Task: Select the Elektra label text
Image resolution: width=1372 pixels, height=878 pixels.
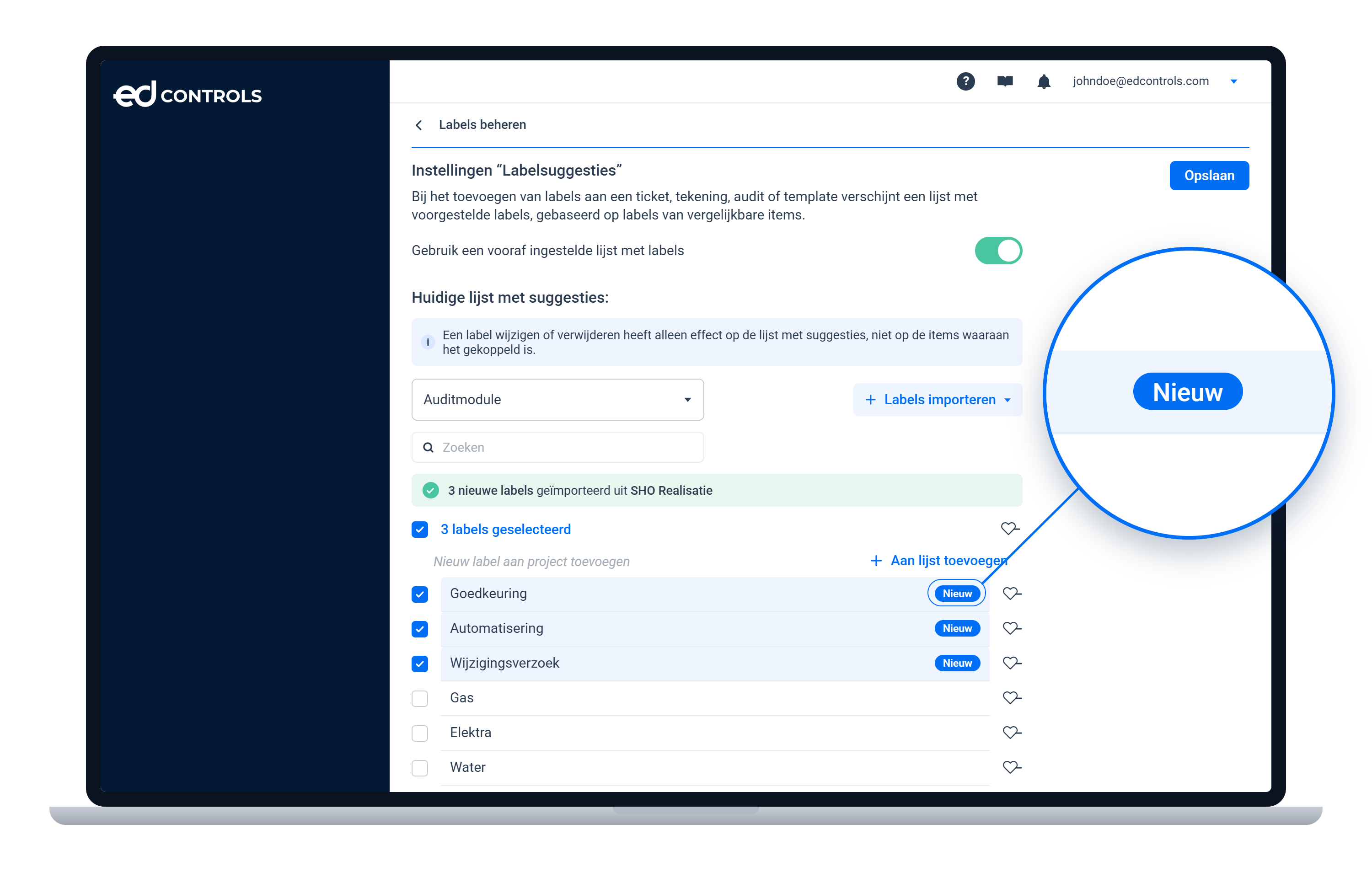Action: pos(470,733)
